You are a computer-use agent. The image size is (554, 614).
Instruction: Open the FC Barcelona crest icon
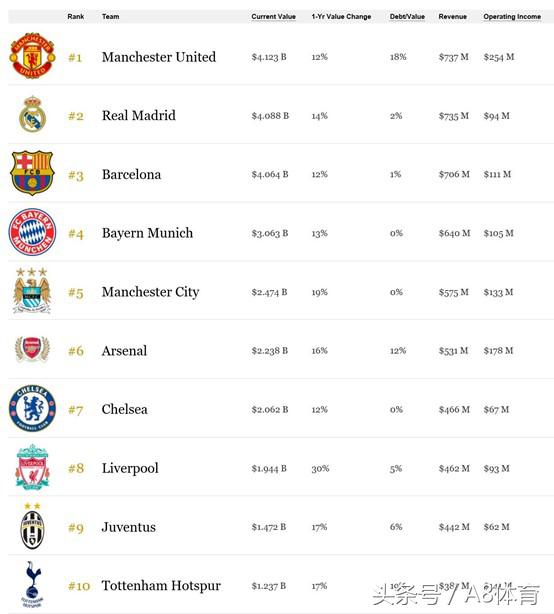point(32,173)
